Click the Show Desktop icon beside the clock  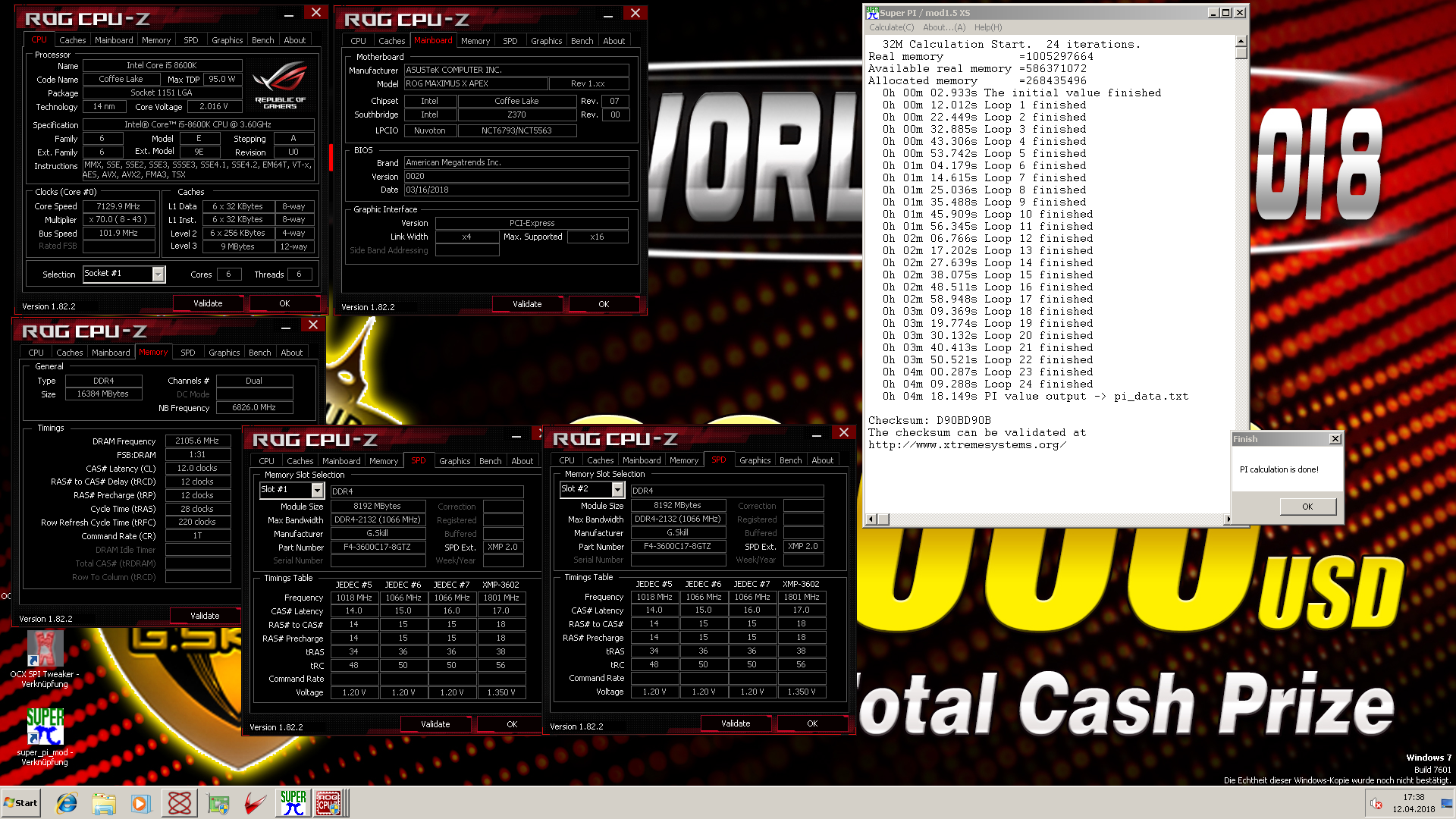pos(1448,803)
